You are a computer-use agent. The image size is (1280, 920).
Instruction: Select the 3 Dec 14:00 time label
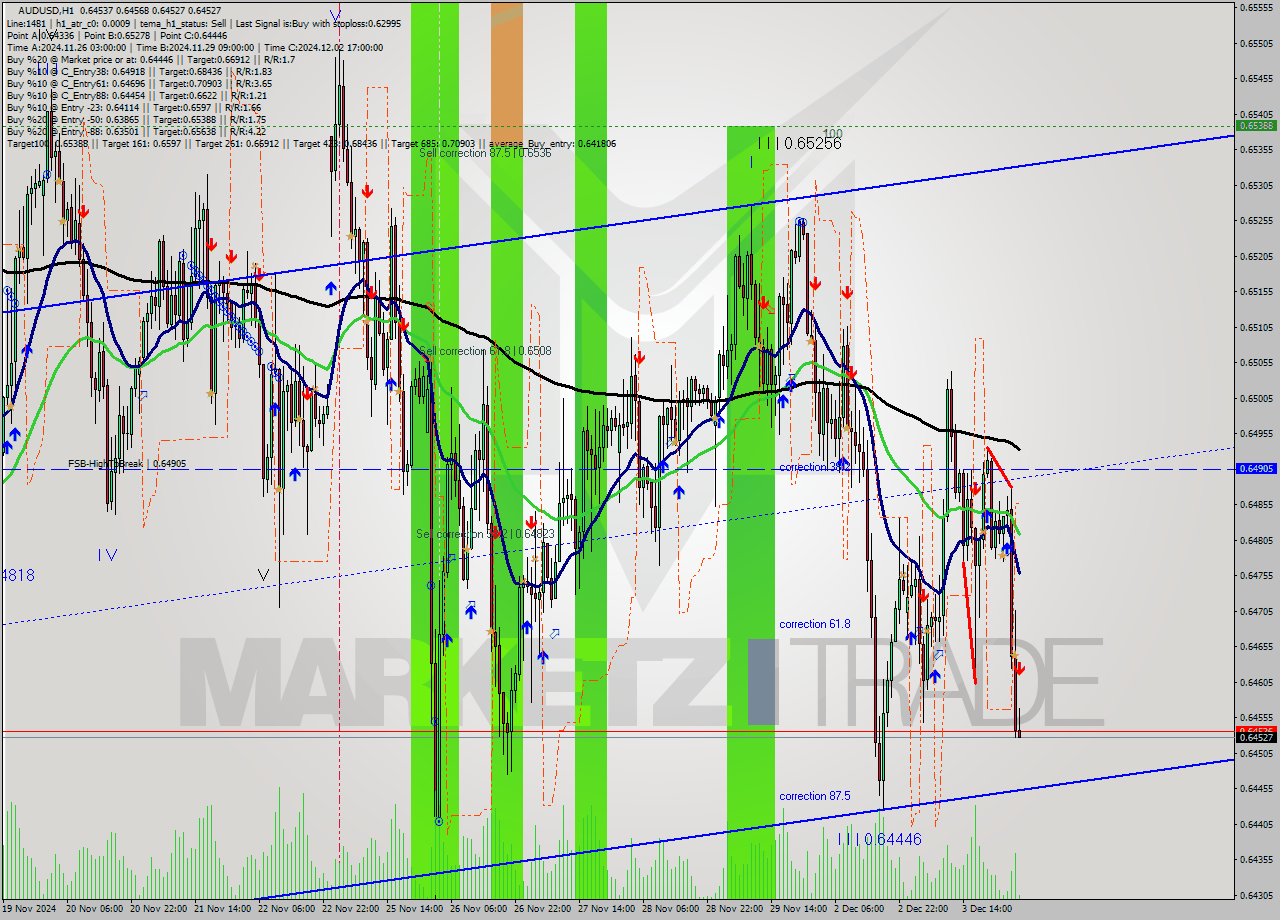989,909
